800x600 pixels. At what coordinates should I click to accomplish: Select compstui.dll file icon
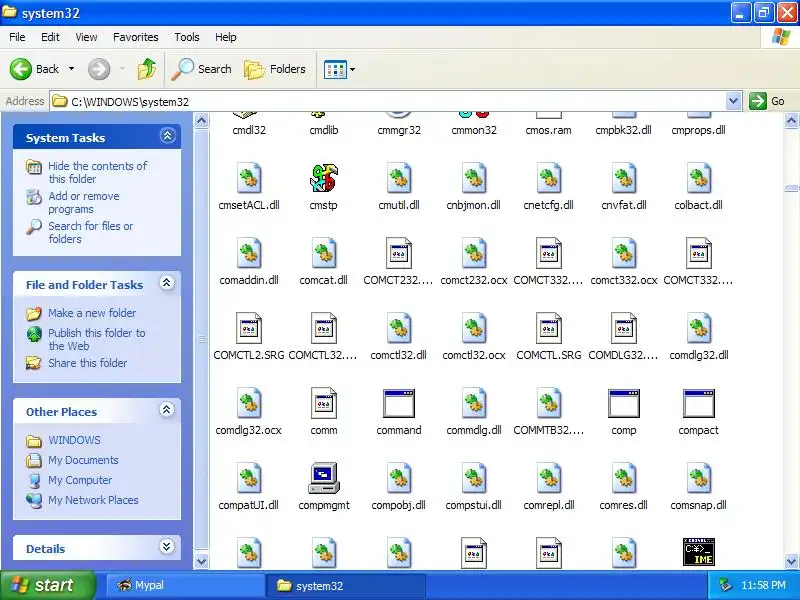pyautogui.click(x=473, y=478)
